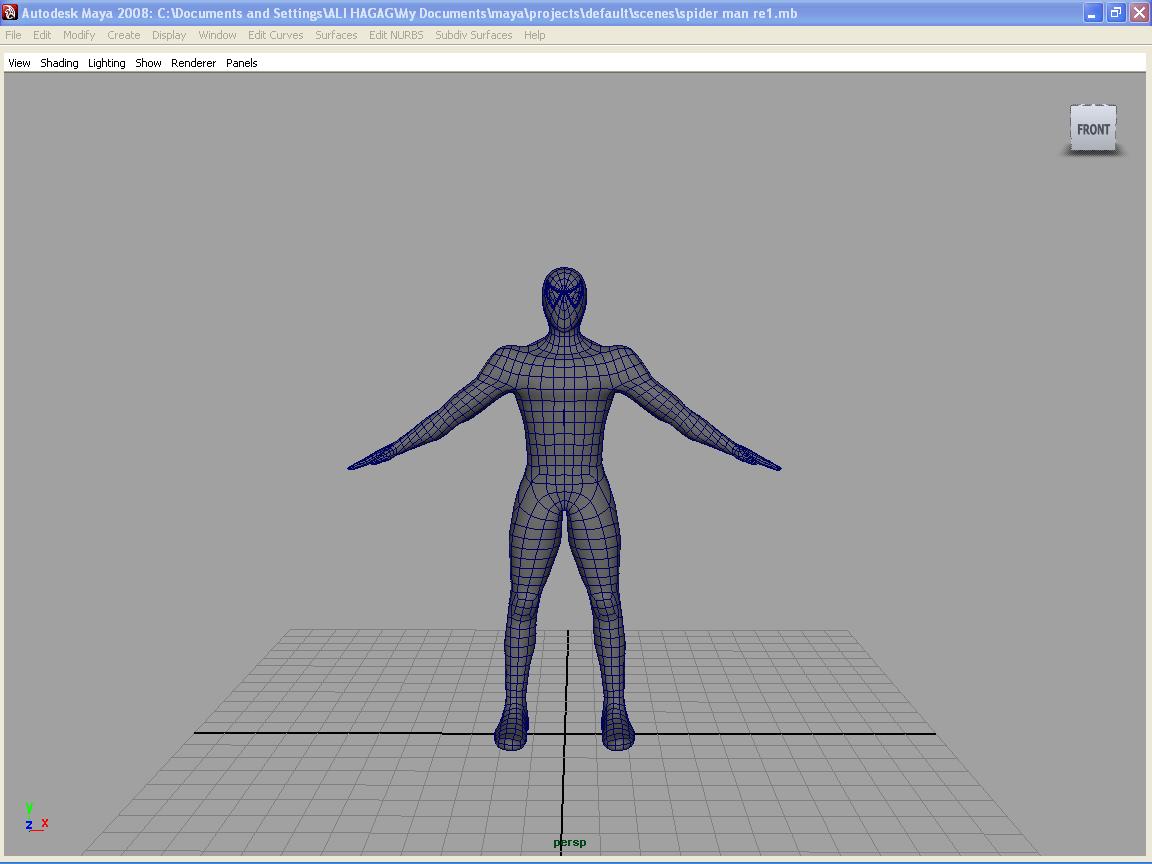Image resolution: width=1152 pixels, height=864 pixels.
Task: Open the Modify menu
Action: [x=79, y=35]
